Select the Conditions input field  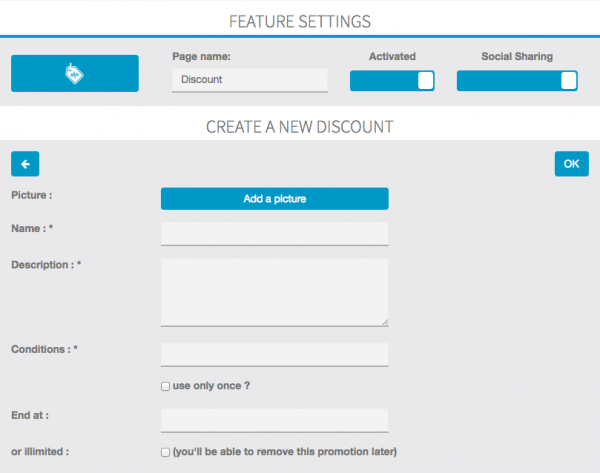pos(274,354)
